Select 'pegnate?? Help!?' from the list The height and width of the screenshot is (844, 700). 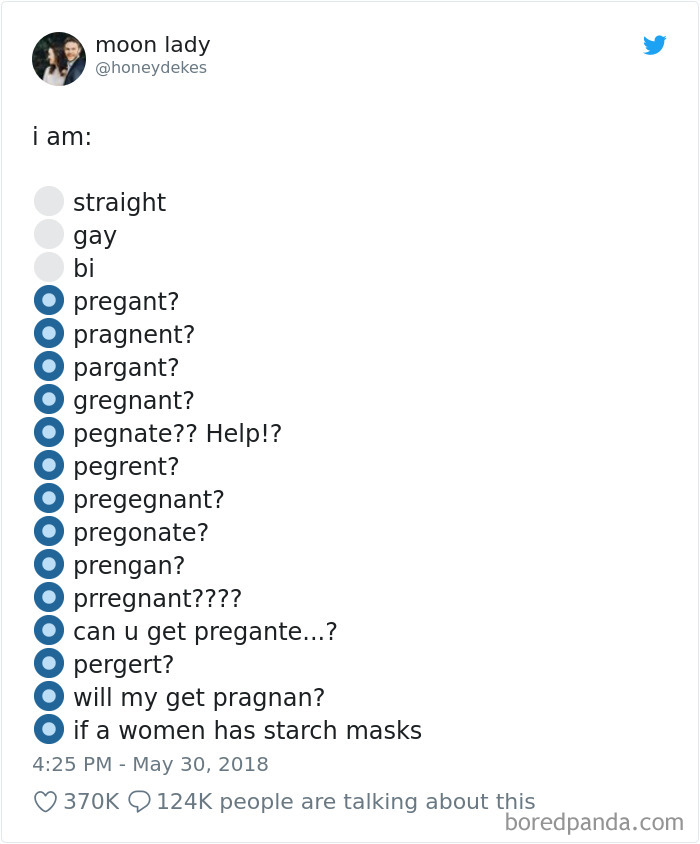click(48, 431)
